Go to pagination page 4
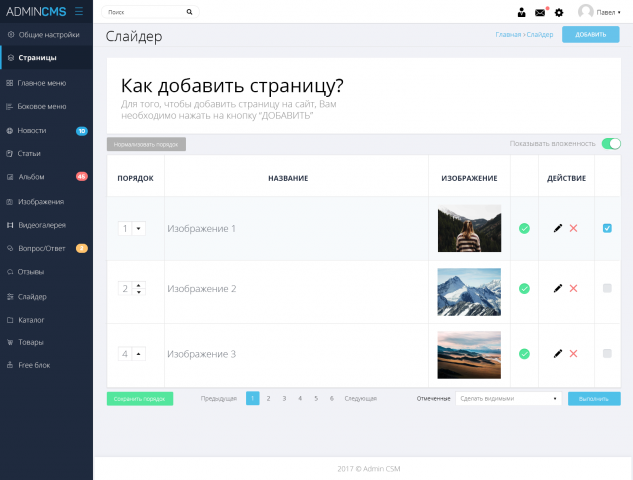Viewport: 633px width, 480px height. (300, 398)
